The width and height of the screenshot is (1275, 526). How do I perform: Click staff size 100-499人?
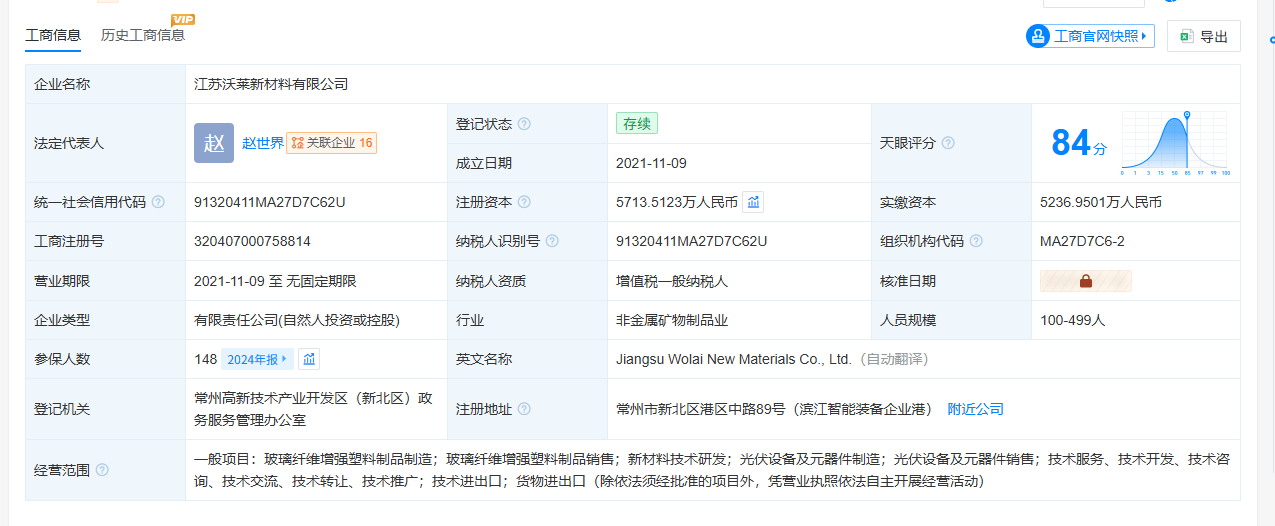[x=1073, y=320]
